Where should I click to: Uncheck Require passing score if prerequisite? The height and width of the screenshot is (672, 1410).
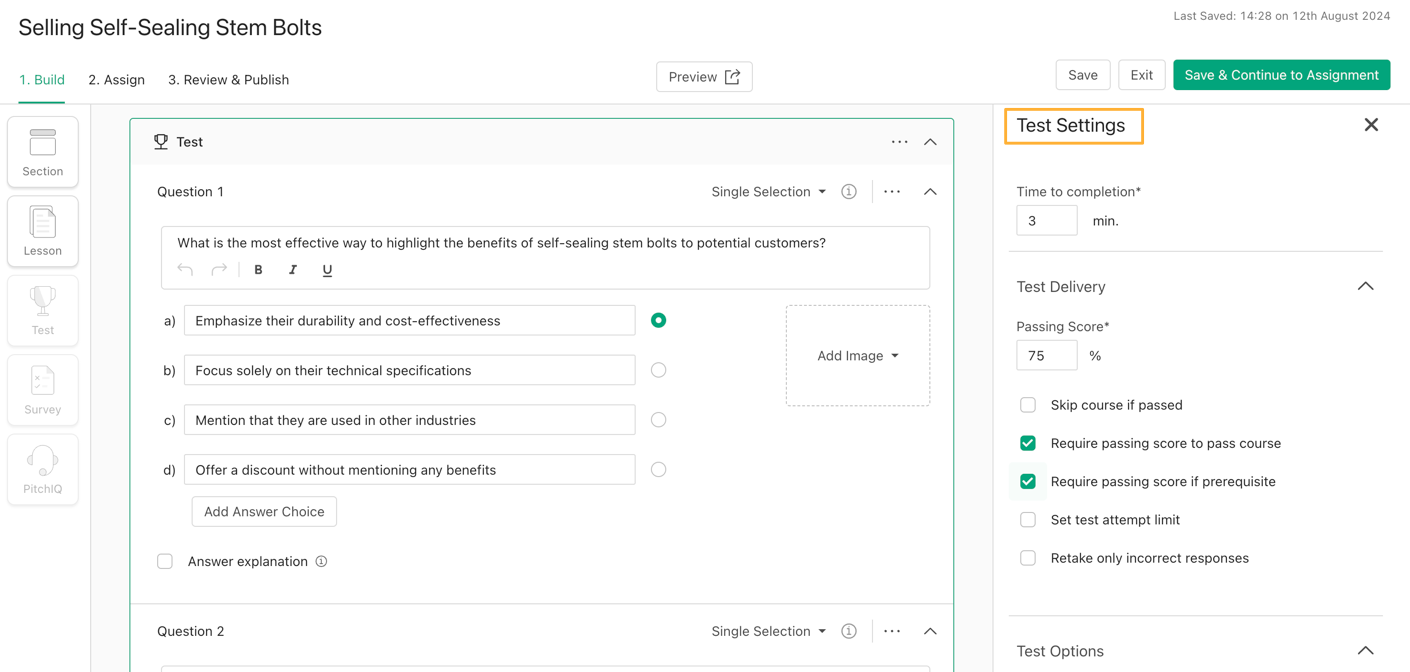(1028, 482)
